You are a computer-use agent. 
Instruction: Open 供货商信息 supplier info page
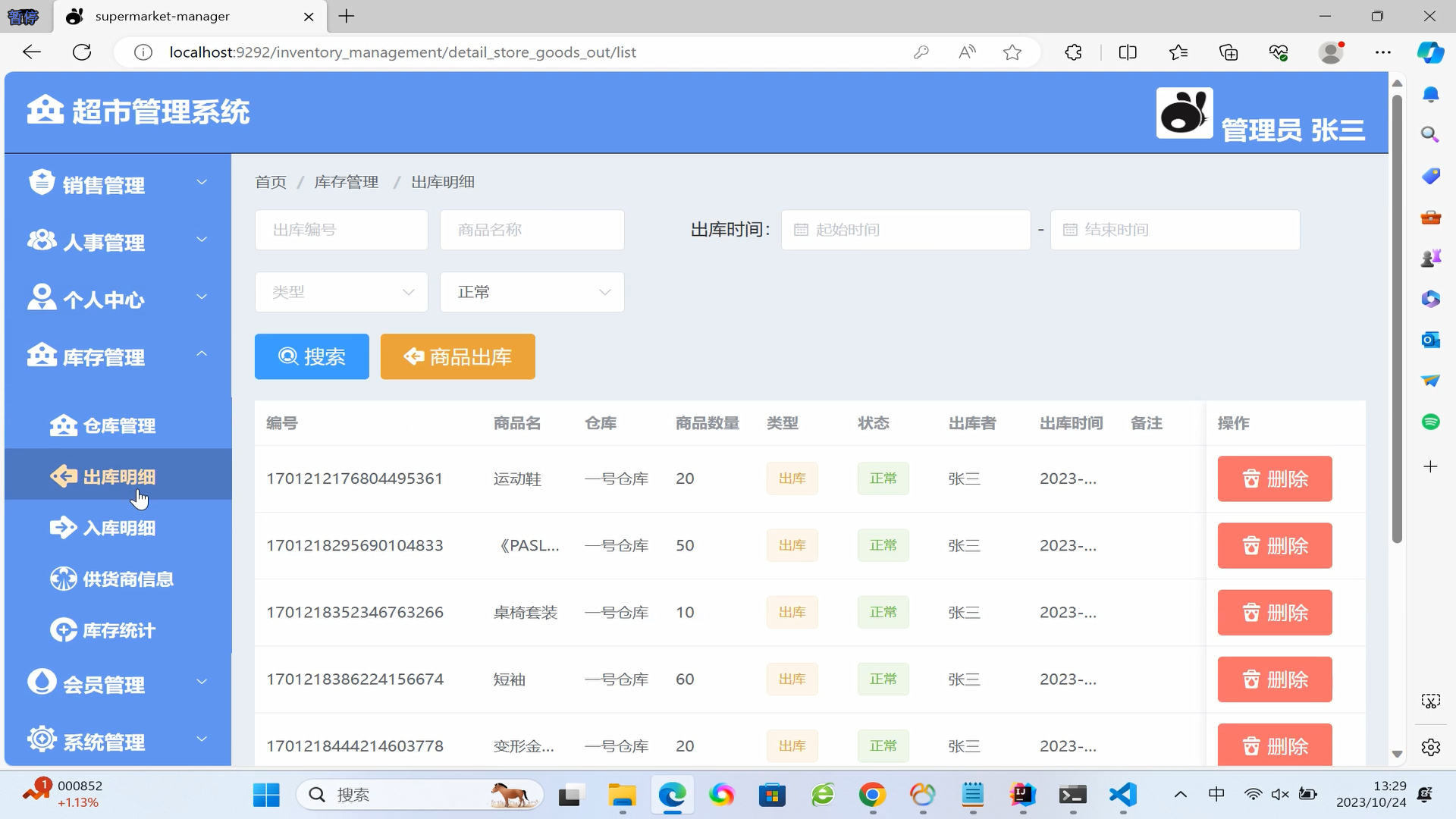tap(63, 579)
